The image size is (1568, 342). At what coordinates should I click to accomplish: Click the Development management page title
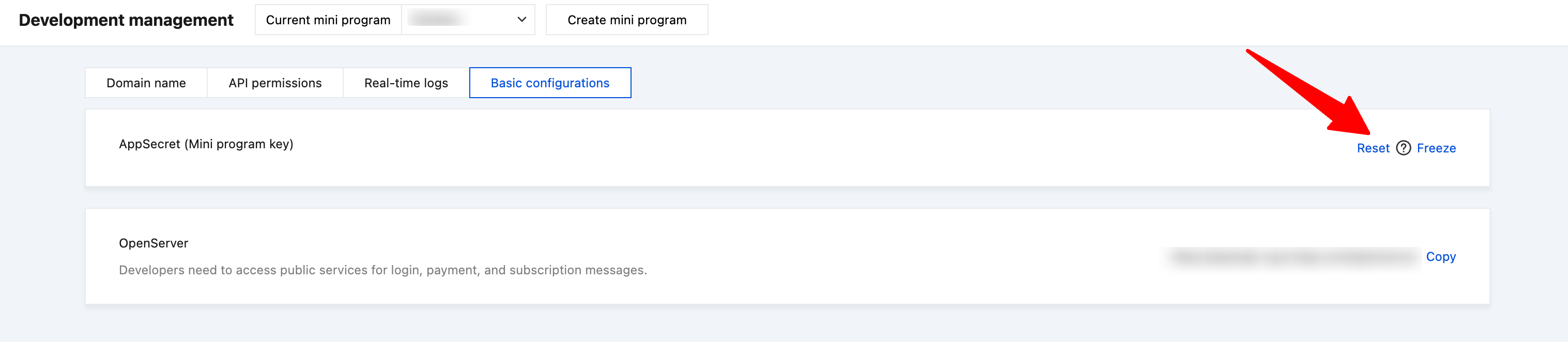click(x=126, y=20)
